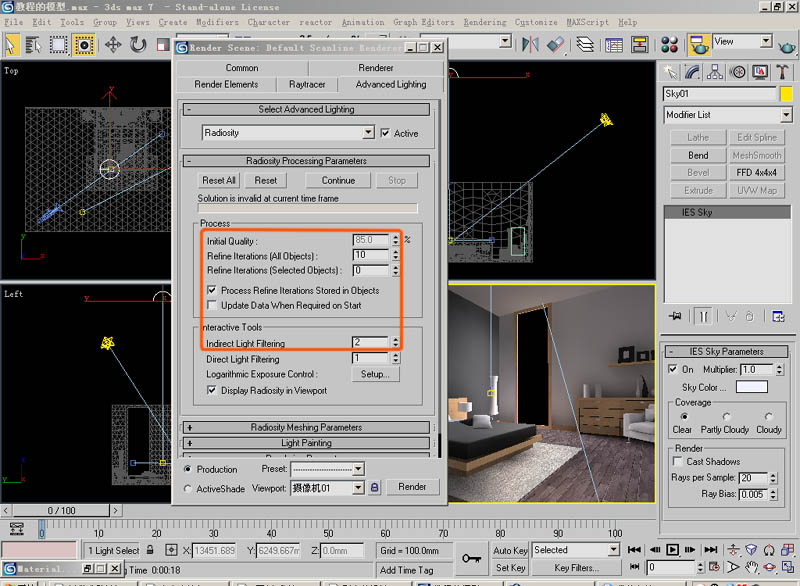Screen dimensions: 800x586
Task: Open the Layer Manager
Action: click(x=585, y=44)
